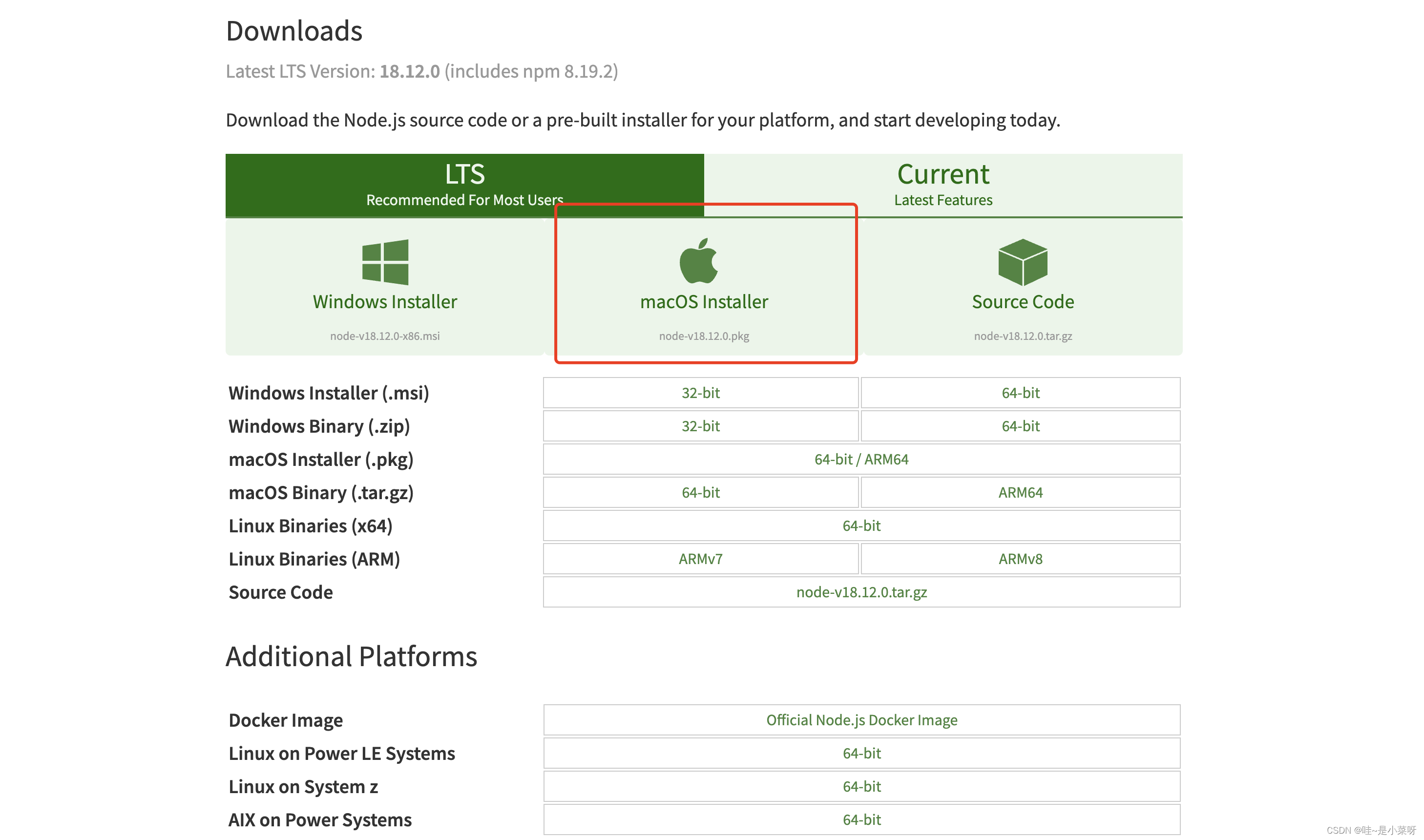Choose 64-bit macOS Binary (.tar.gz)

tap(700, 492)
